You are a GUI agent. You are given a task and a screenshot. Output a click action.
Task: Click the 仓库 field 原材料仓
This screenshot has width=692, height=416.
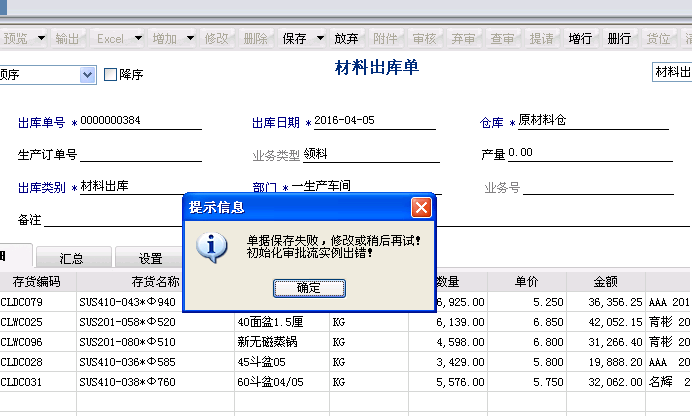click(x=593, y=120)
